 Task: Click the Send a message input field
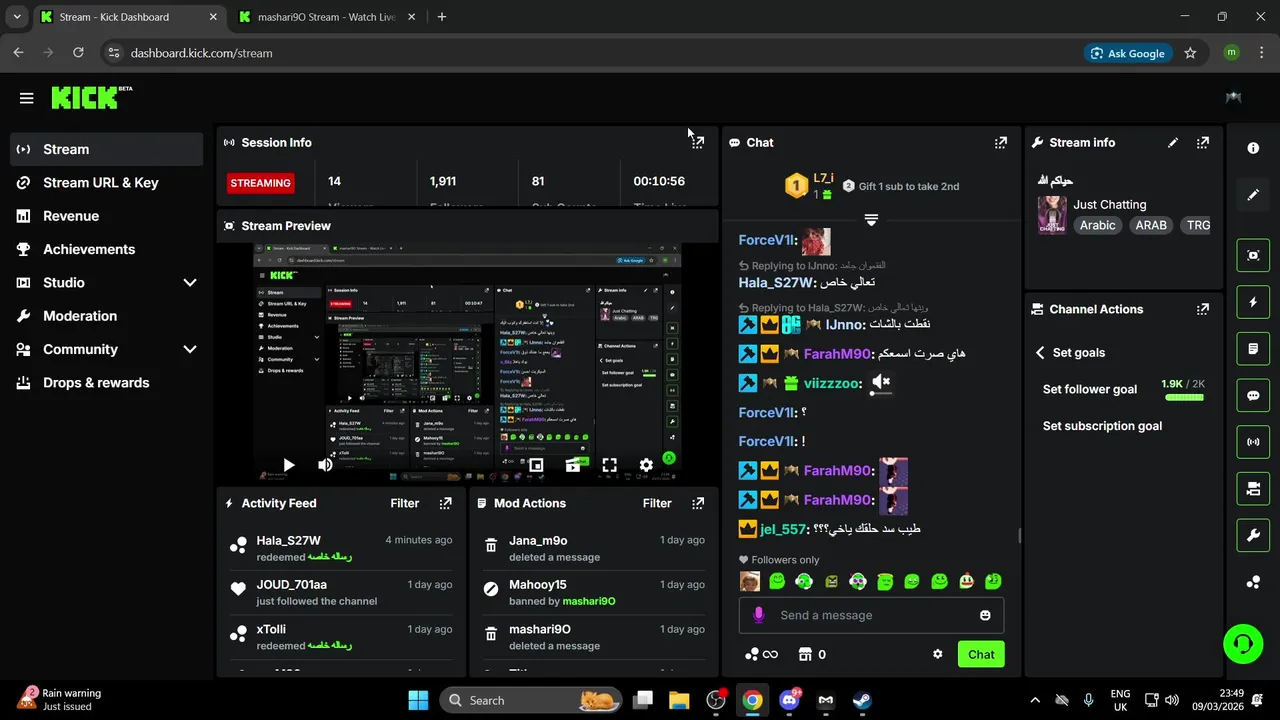click(x=871, y=615)
